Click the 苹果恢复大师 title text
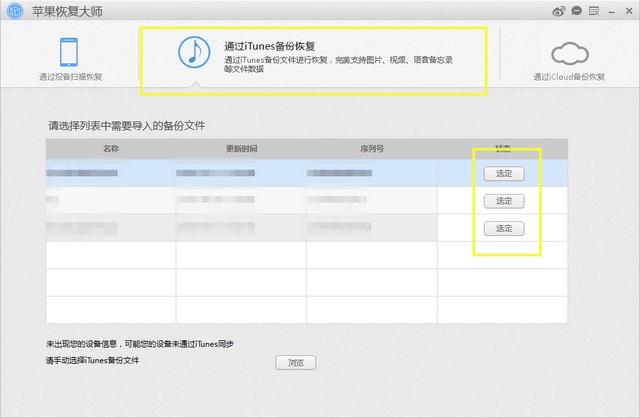Screen dimensions: 640x418 pos(67,11)
